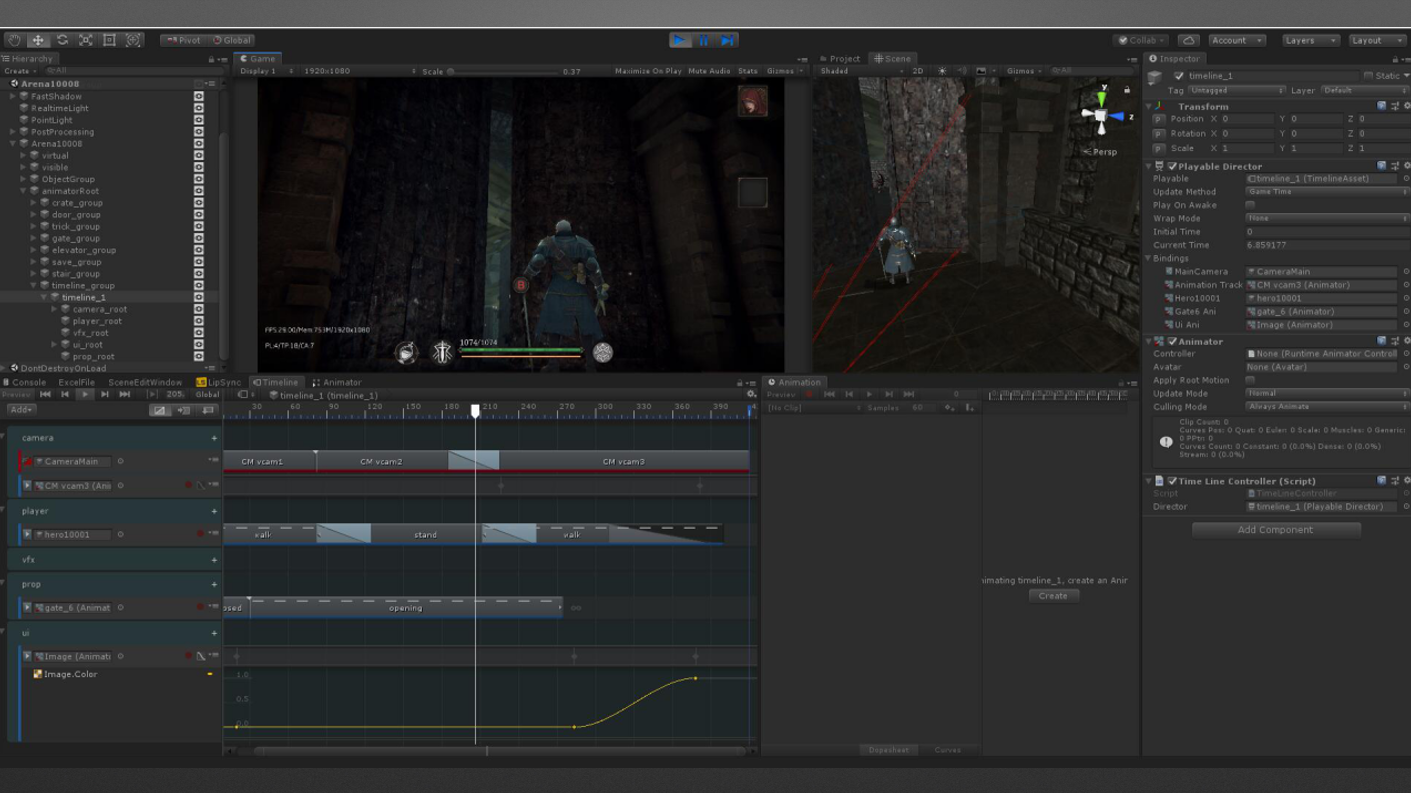The image size is (1411, 793).
Task: Switch to the Project tab
Action: coord(840,59)
